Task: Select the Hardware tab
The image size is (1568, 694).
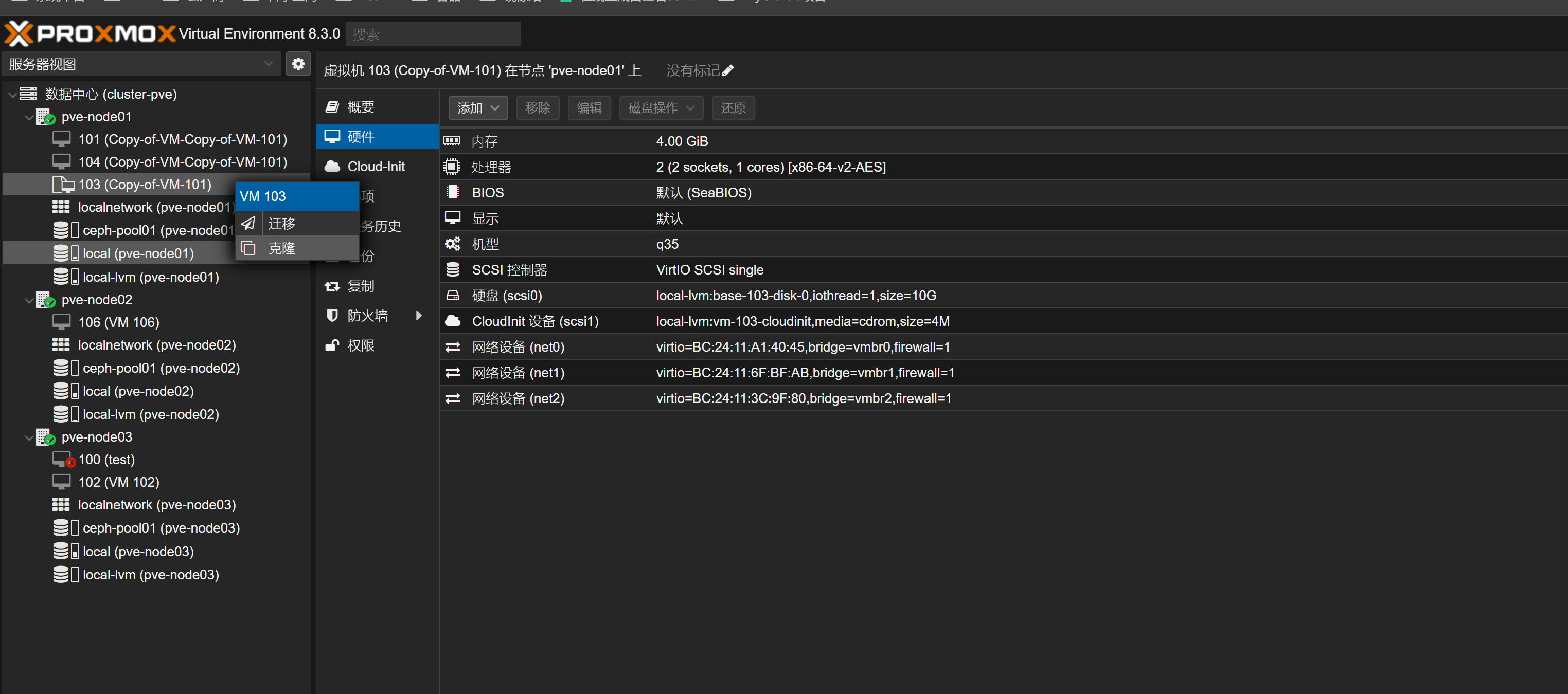Action: (x=378, y=137)
